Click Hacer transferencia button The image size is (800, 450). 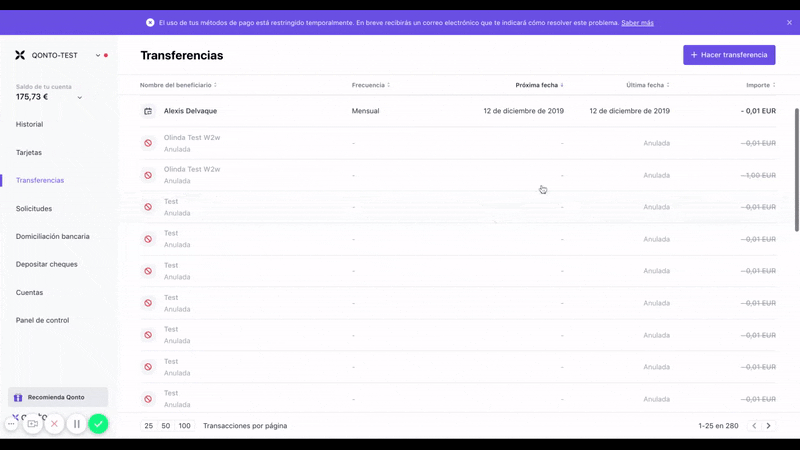(729, 55)
